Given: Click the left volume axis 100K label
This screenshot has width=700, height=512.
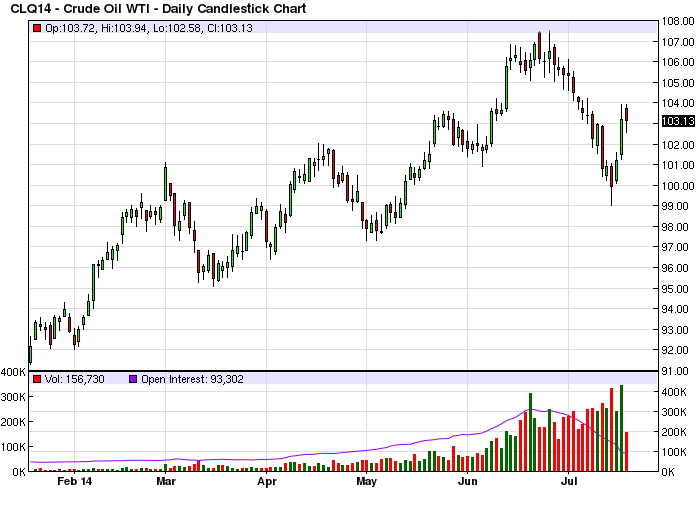Looking at the screenshot, I should tap(13, 447).
